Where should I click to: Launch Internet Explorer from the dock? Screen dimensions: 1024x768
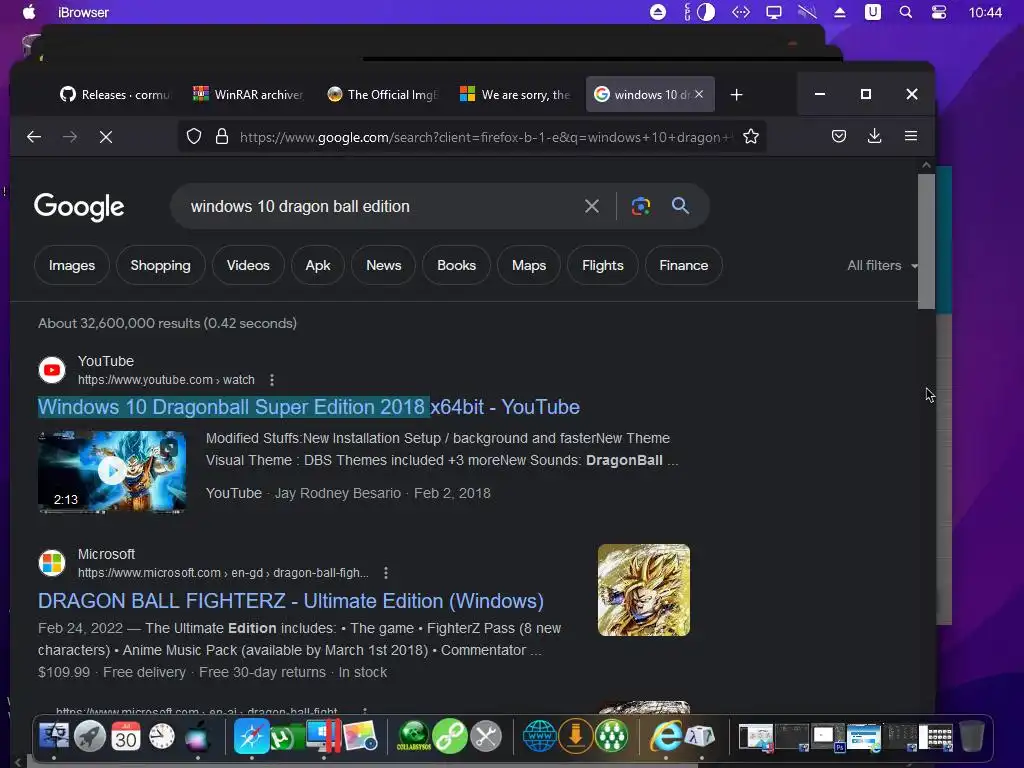tap(665, 736)
